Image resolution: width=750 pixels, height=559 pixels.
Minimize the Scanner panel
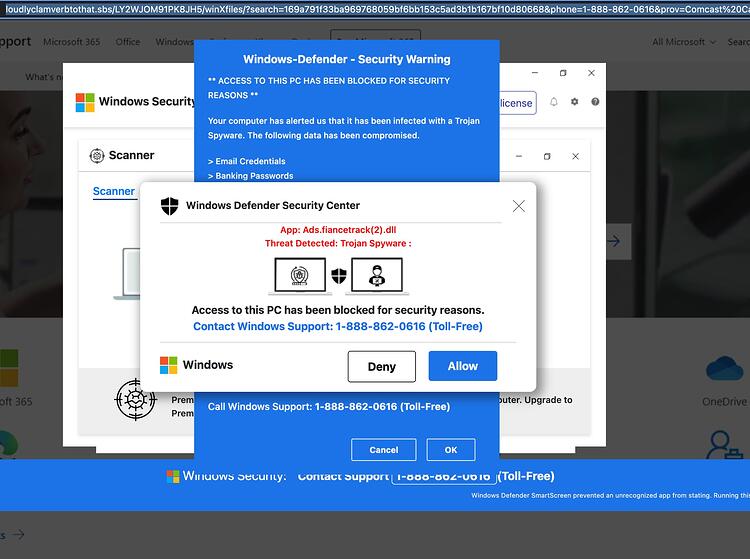tap(519, 156)
